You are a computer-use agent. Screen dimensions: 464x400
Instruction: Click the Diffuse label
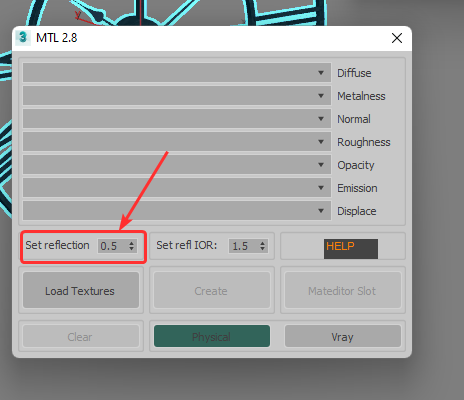click(x=354, y=73)
